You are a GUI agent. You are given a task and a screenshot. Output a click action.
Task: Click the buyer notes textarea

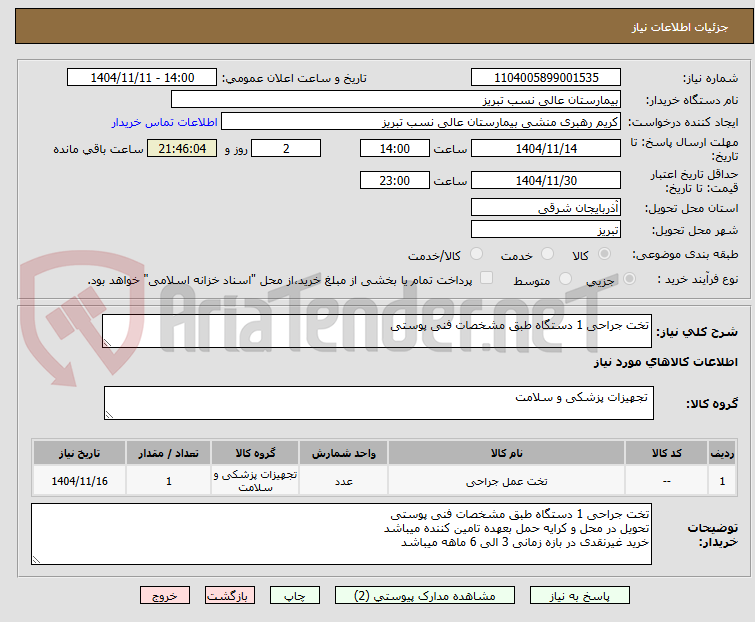click(x=341, y=534)
